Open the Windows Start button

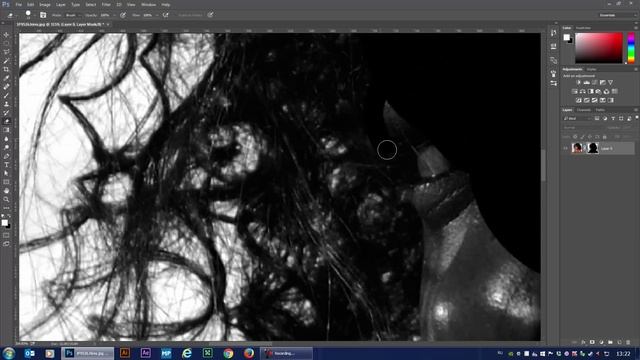(x=9, y=353)
